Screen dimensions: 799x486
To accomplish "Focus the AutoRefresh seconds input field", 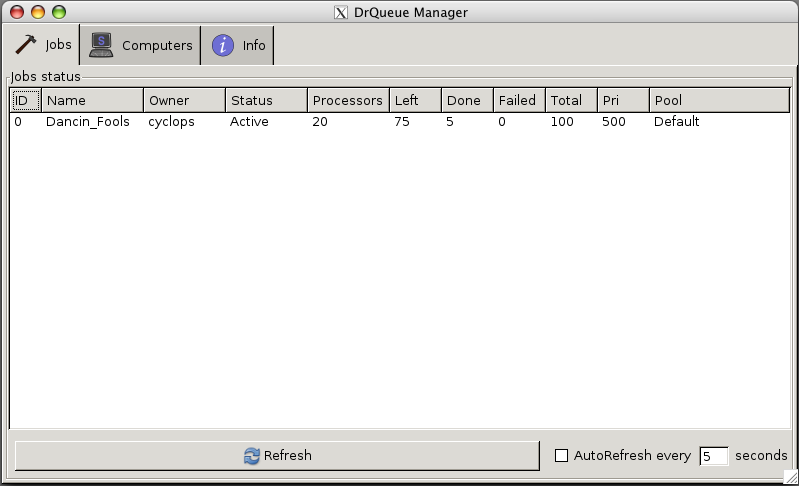I will 713,455.
